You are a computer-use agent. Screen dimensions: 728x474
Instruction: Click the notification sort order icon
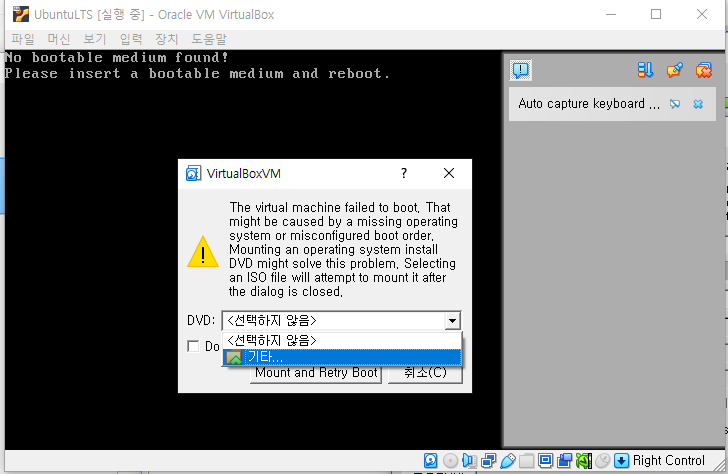pos(645,70)
